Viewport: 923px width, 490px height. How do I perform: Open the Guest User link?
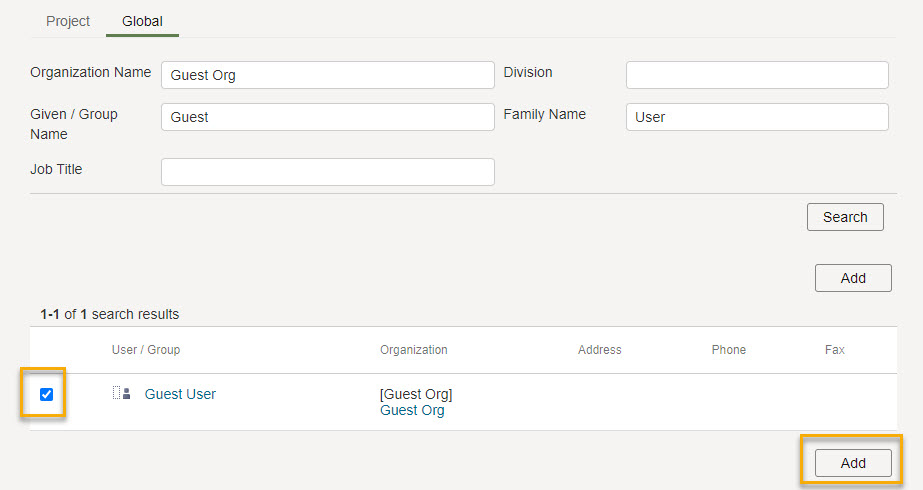point(180,394)
